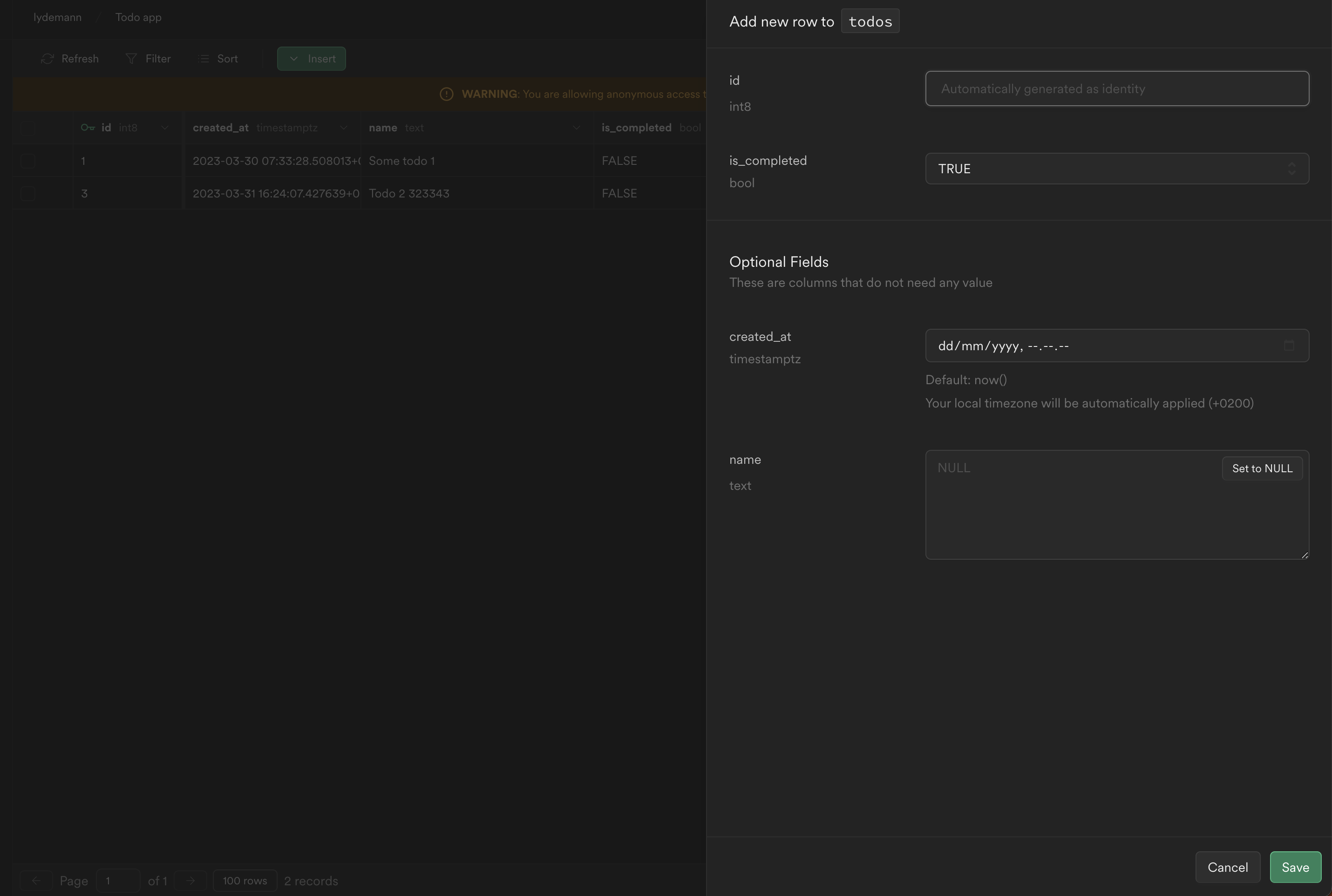Open the name column header chevron

click(x=576, y=128)
